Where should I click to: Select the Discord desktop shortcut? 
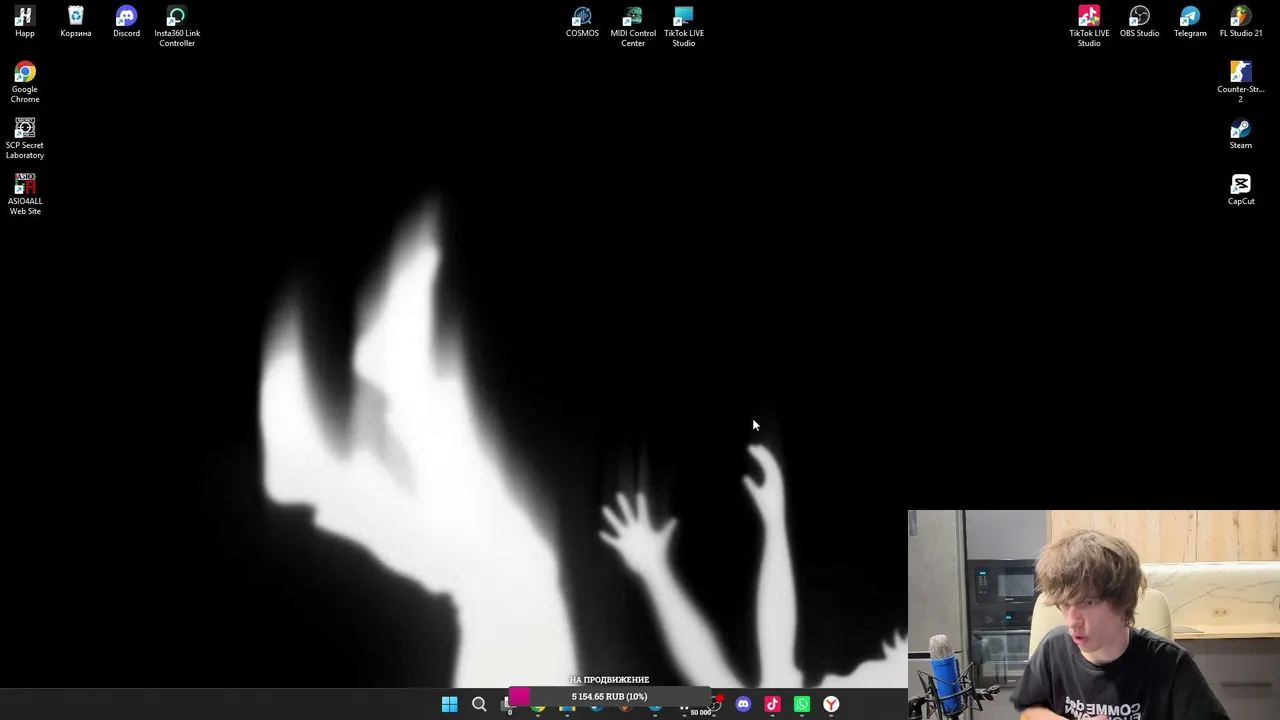[x=126, y=22]
